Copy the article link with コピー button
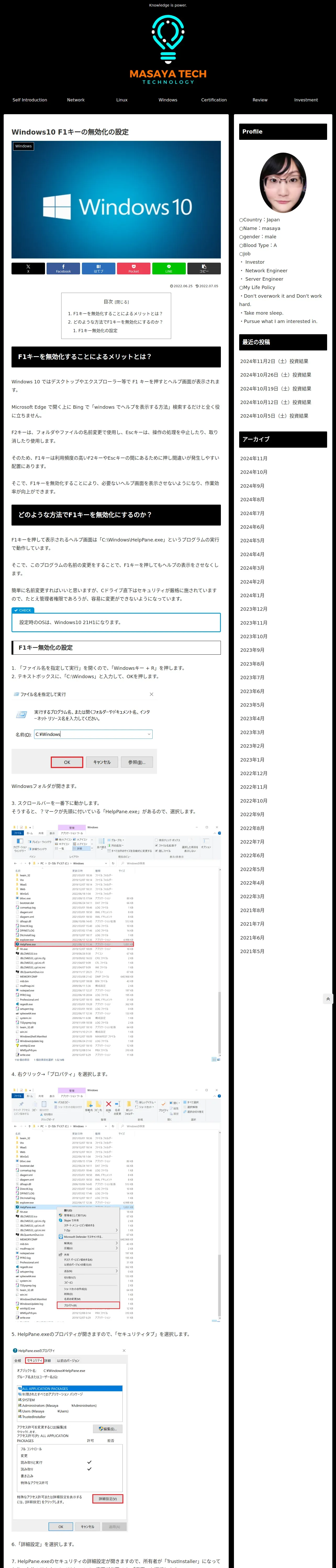336x1568 pixels. (x=204, y=268)
